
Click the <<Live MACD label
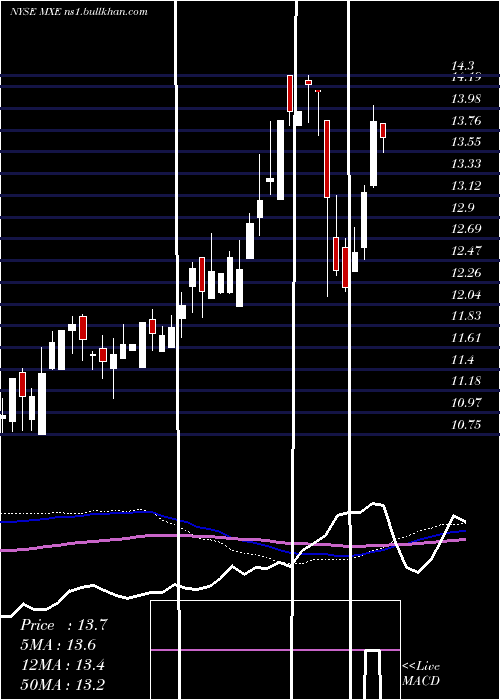(x=421, y=674)
